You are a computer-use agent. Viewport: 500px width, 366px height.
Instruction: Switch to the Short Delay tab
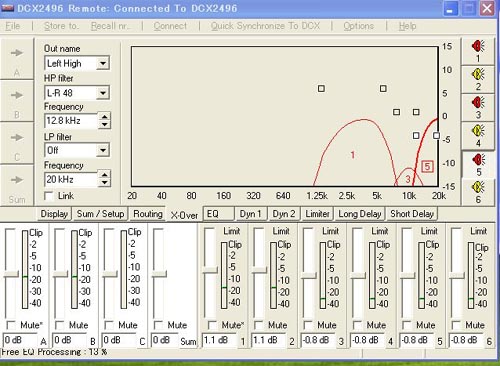point(412,214)
